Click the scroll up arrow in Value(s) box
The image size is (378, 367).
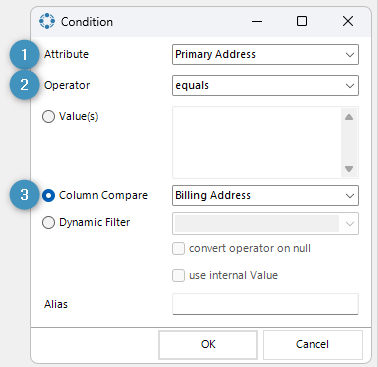[349, 117]
